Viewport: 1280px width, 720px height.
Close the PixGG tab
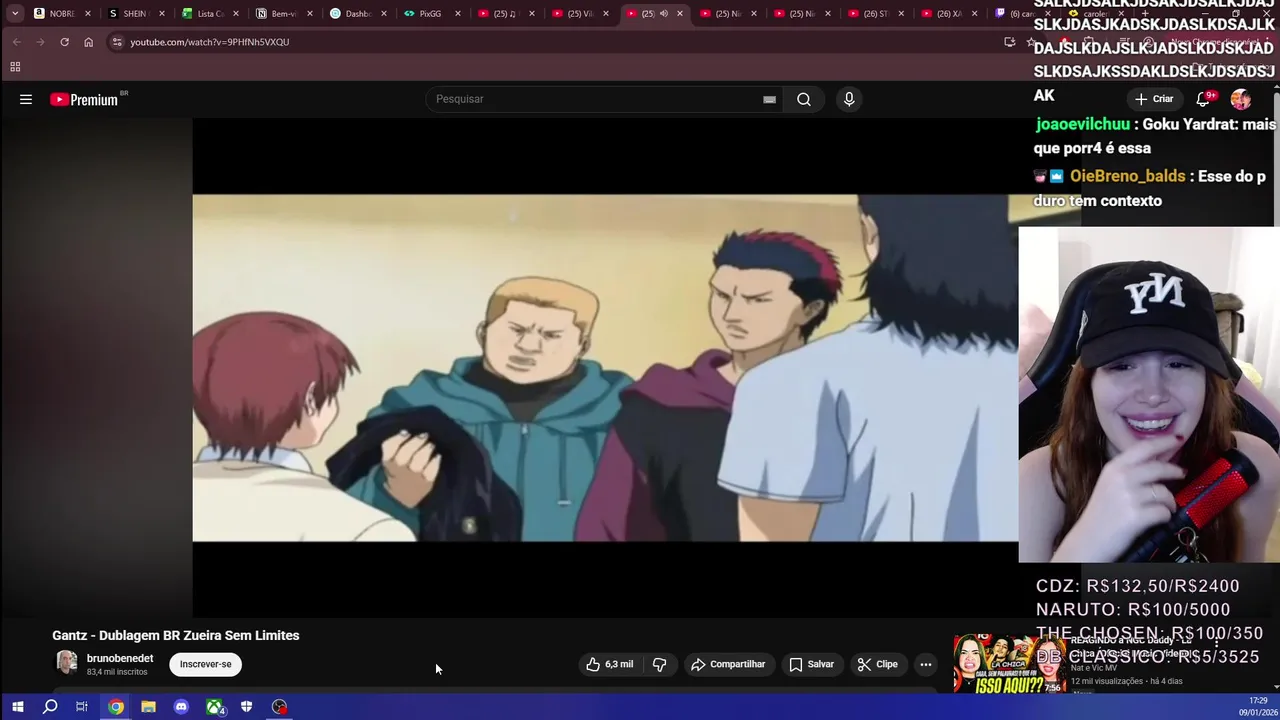click(458, 14)
